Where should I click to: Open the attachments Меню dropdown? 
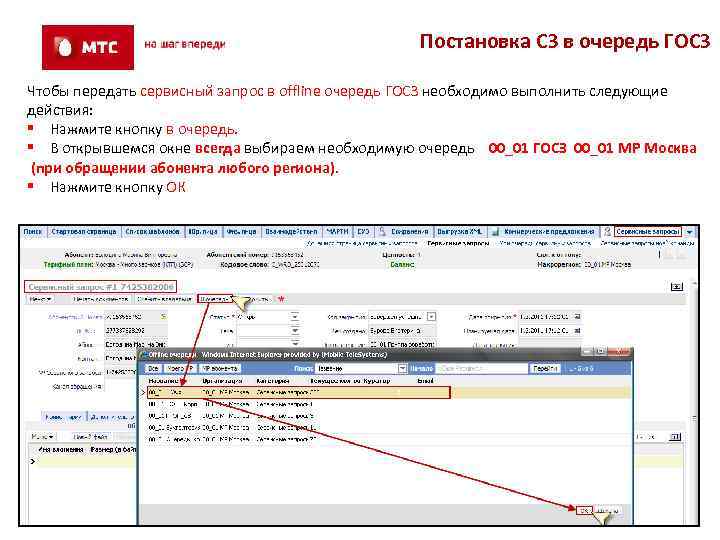tap(42, 436)
